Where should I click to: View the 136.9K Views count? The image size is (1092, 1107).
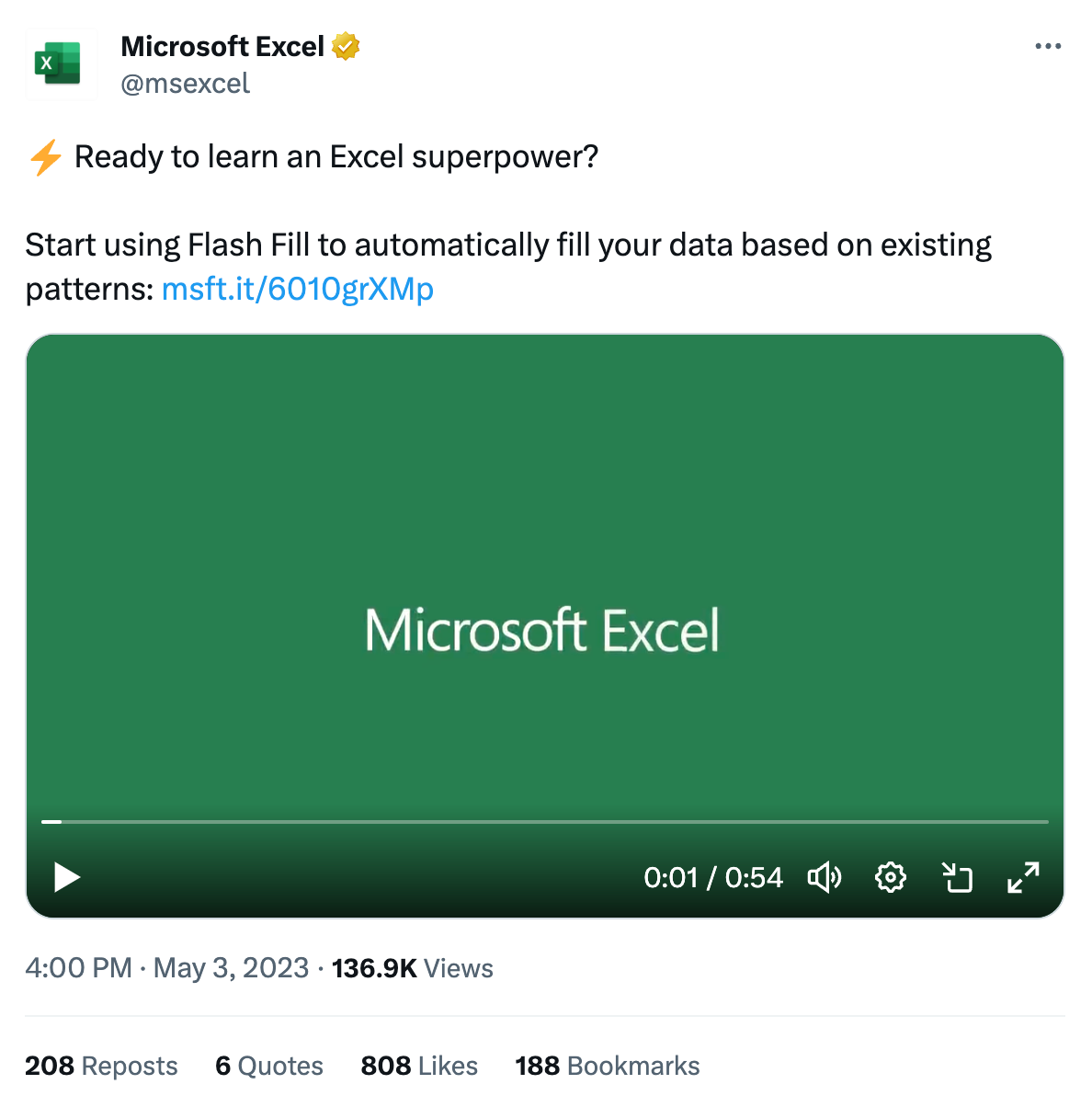(413, 968)
